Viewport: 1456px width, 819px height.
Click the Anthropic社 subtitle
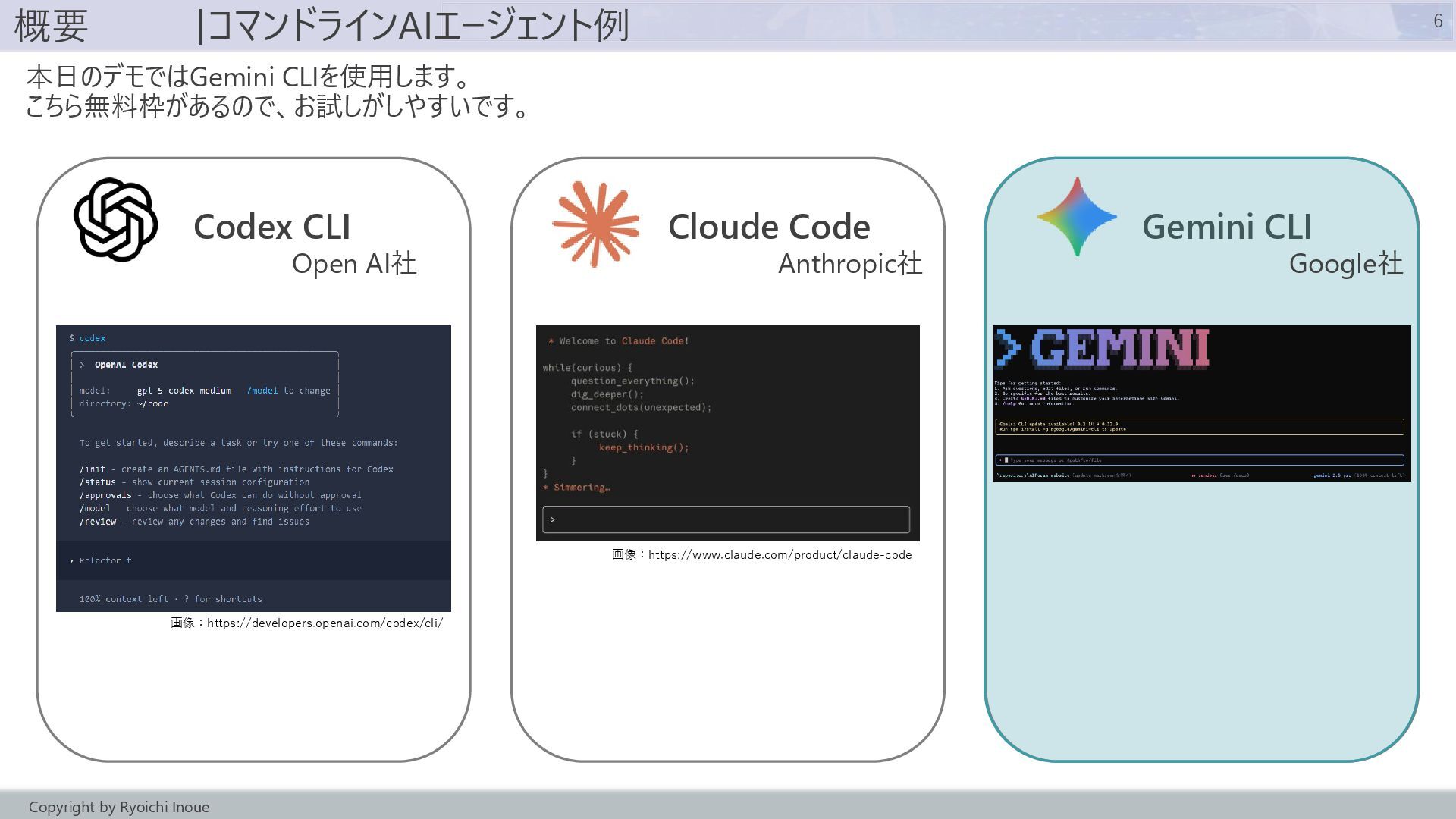pos(849,264)
